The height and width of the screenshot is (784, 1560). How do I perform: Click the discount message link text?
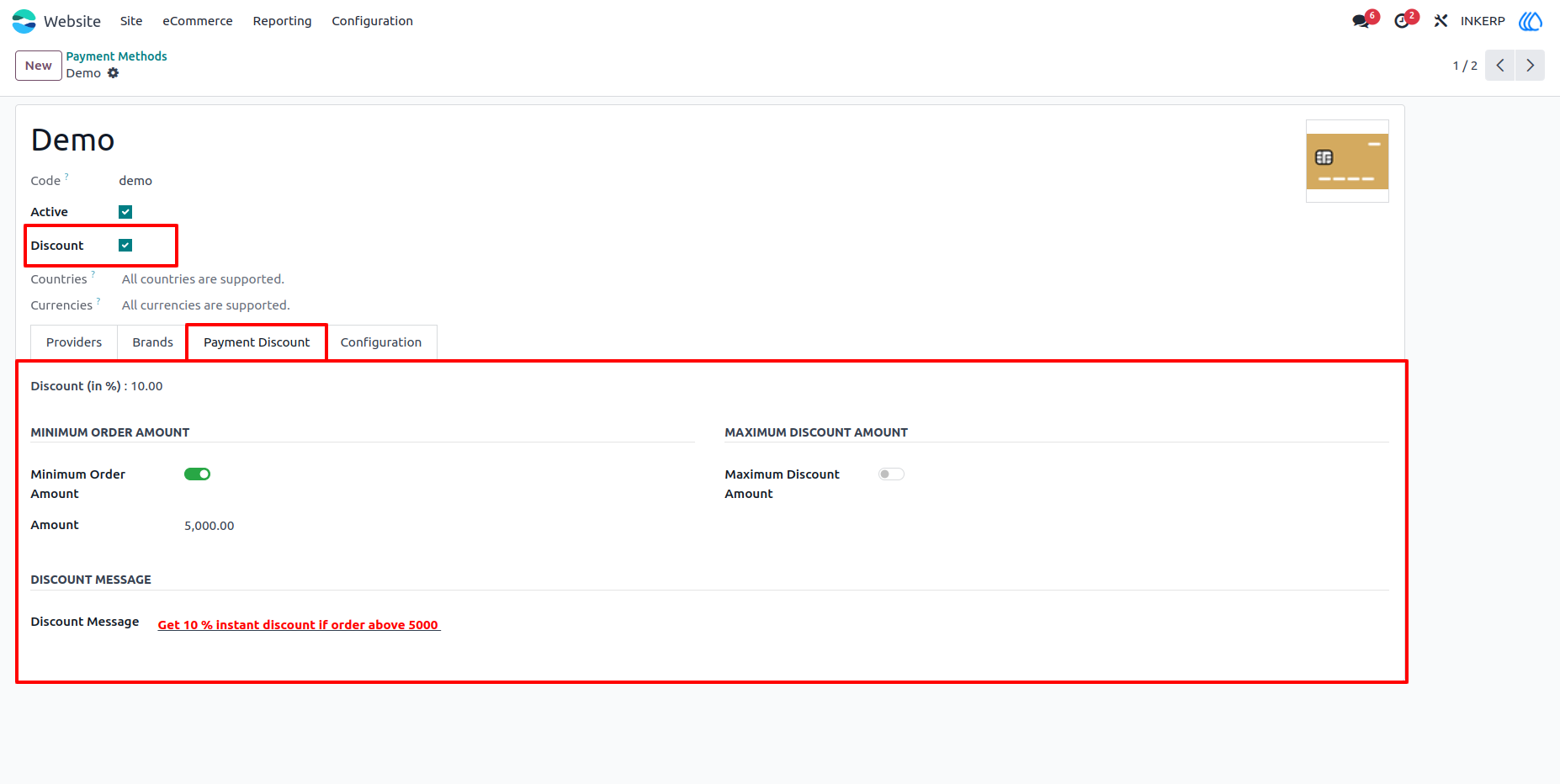[x=299, y=625]
